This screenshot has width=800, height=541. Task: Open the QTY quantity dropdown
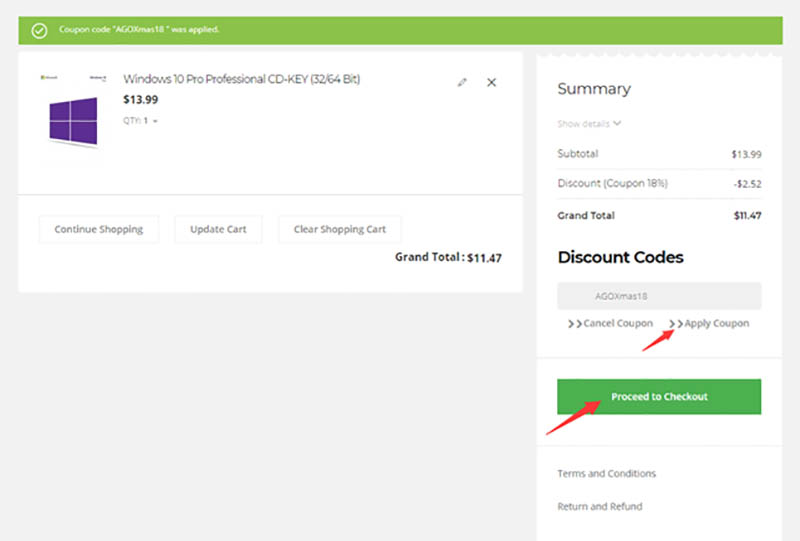click(x=140, y=120)
